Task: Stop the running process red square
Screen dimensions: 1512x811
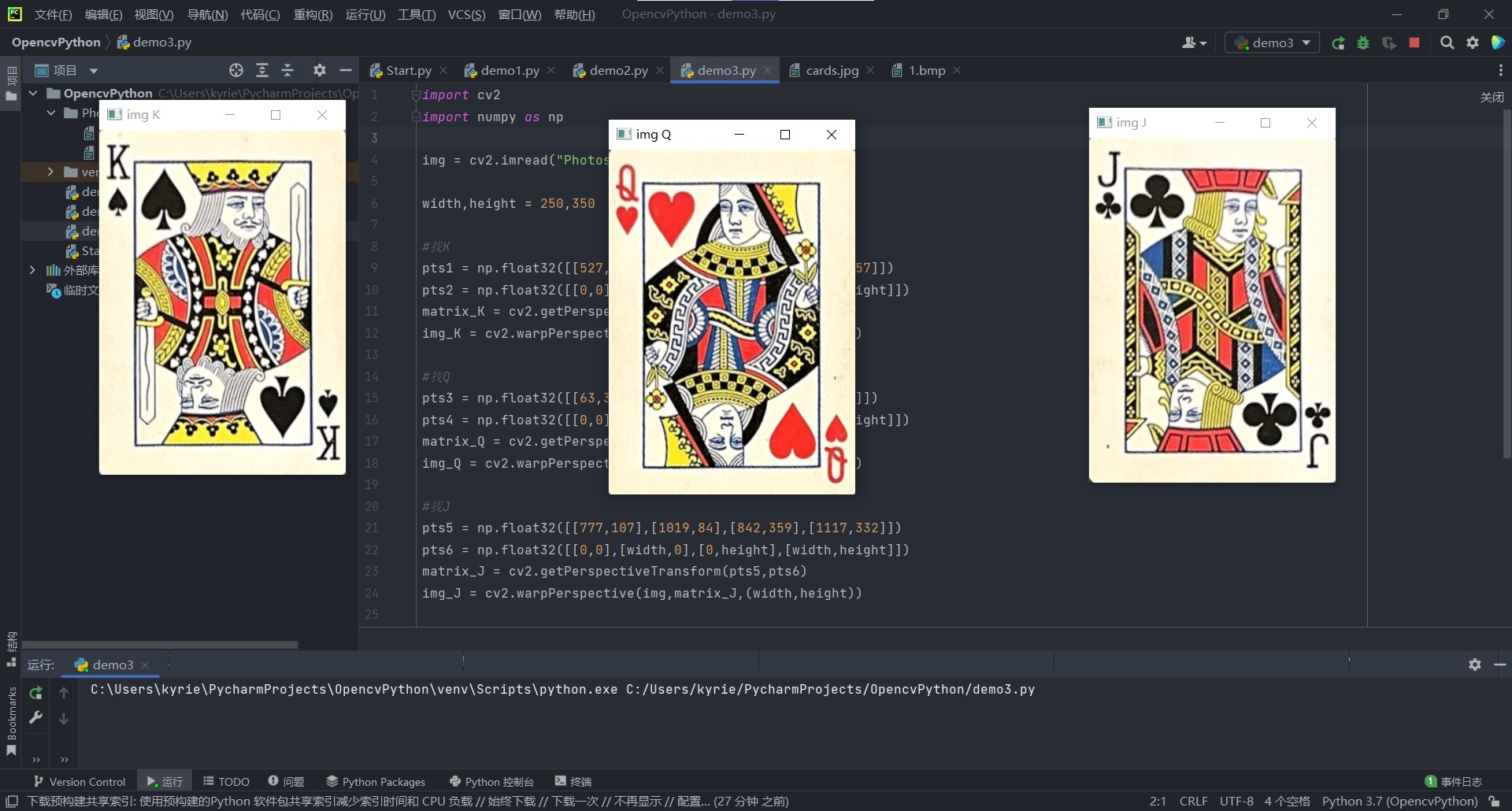Action: point(1414,43)
